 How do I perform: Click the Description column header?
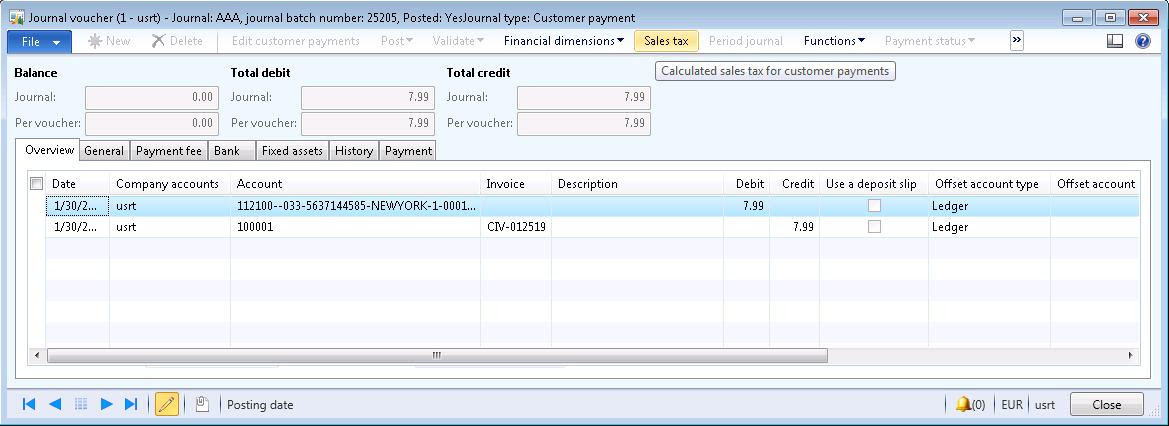tap(637, 184)
